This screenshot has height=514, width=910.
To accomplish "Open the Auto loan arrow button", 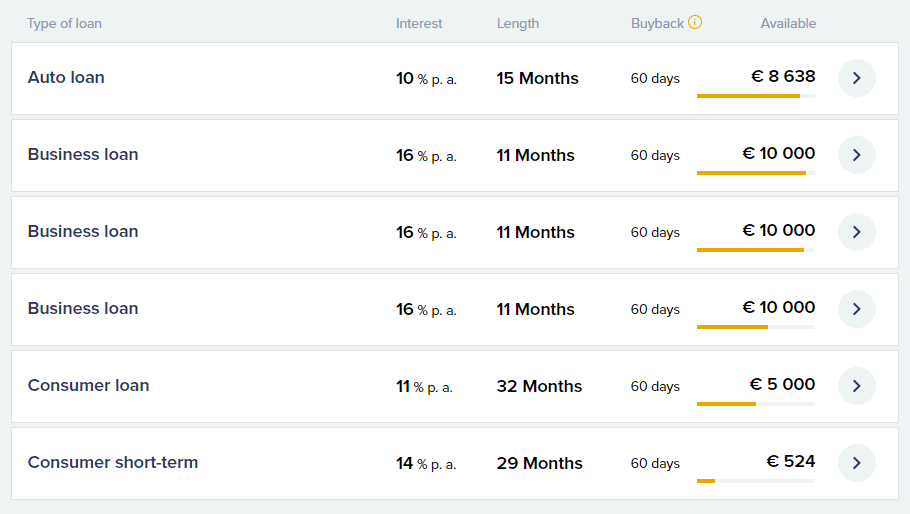I will coord(856,78).
